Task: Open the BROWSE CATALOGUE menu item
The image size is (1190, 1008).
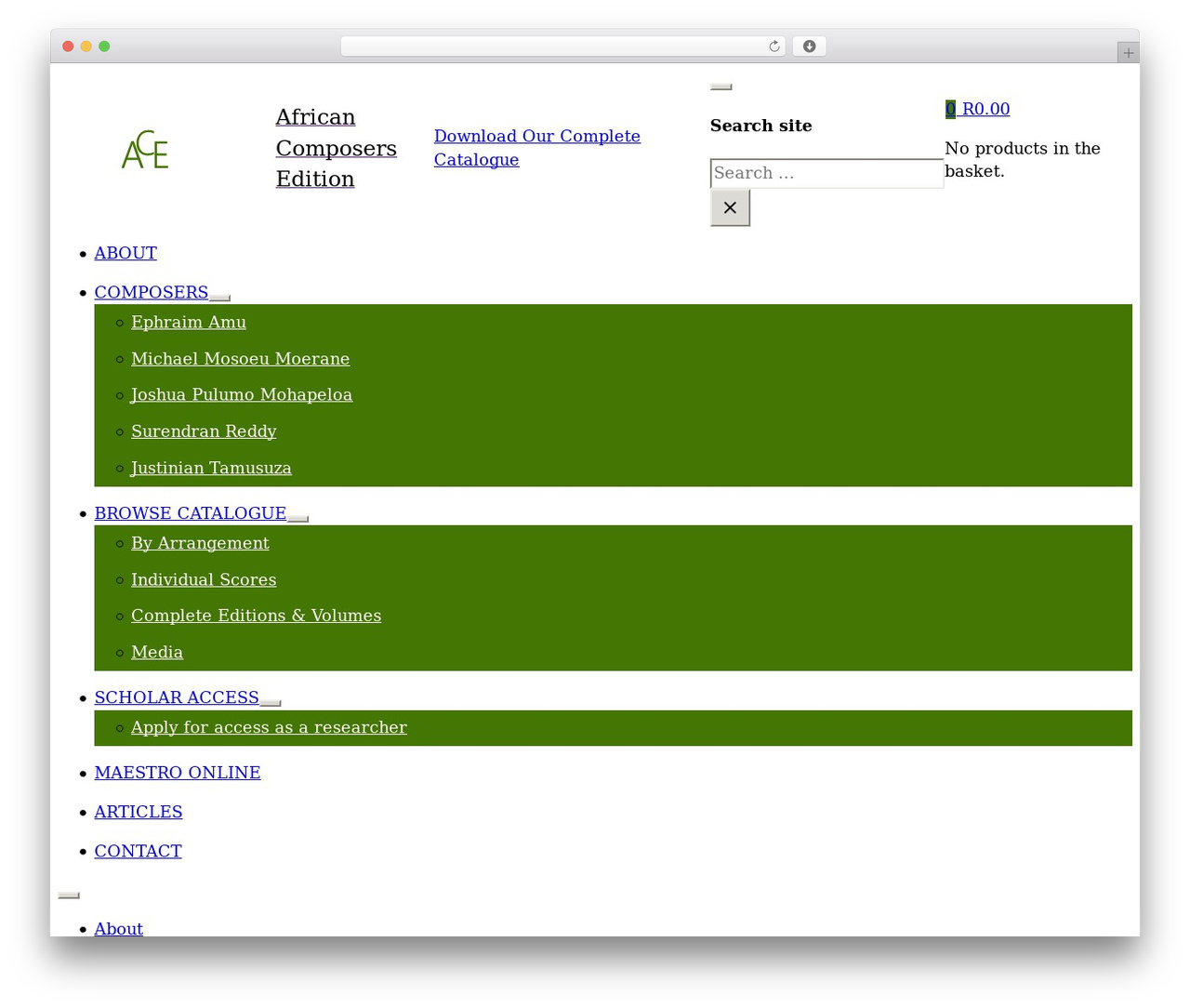Action: tap(190, 513)
